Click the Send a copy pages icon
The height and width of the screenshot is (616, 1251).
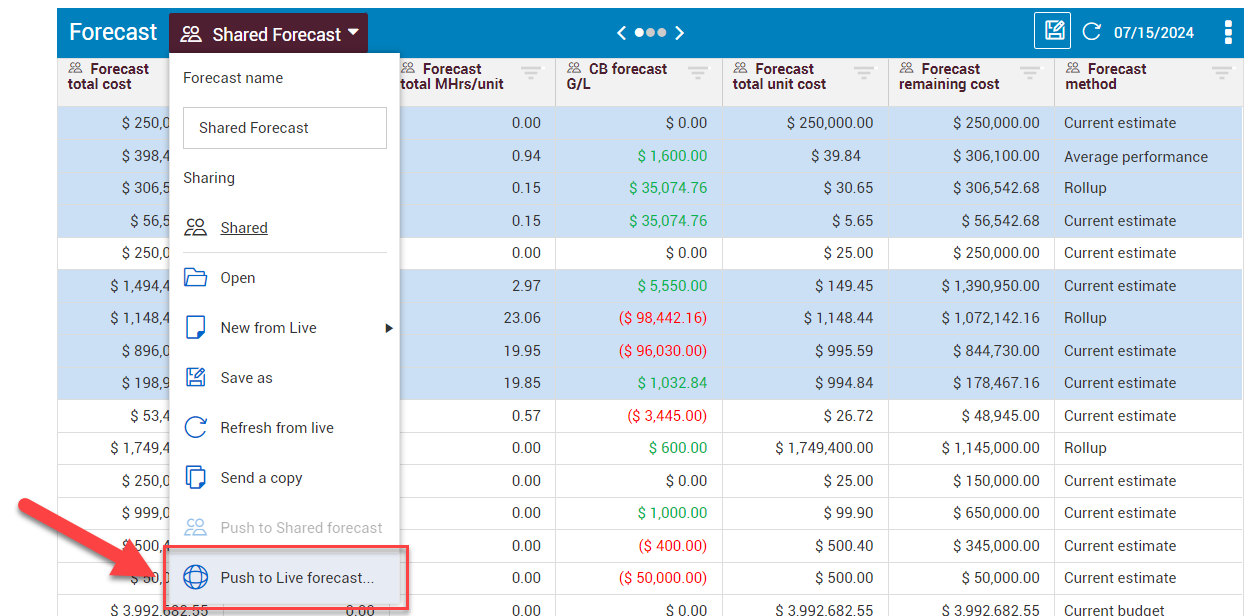197,477
